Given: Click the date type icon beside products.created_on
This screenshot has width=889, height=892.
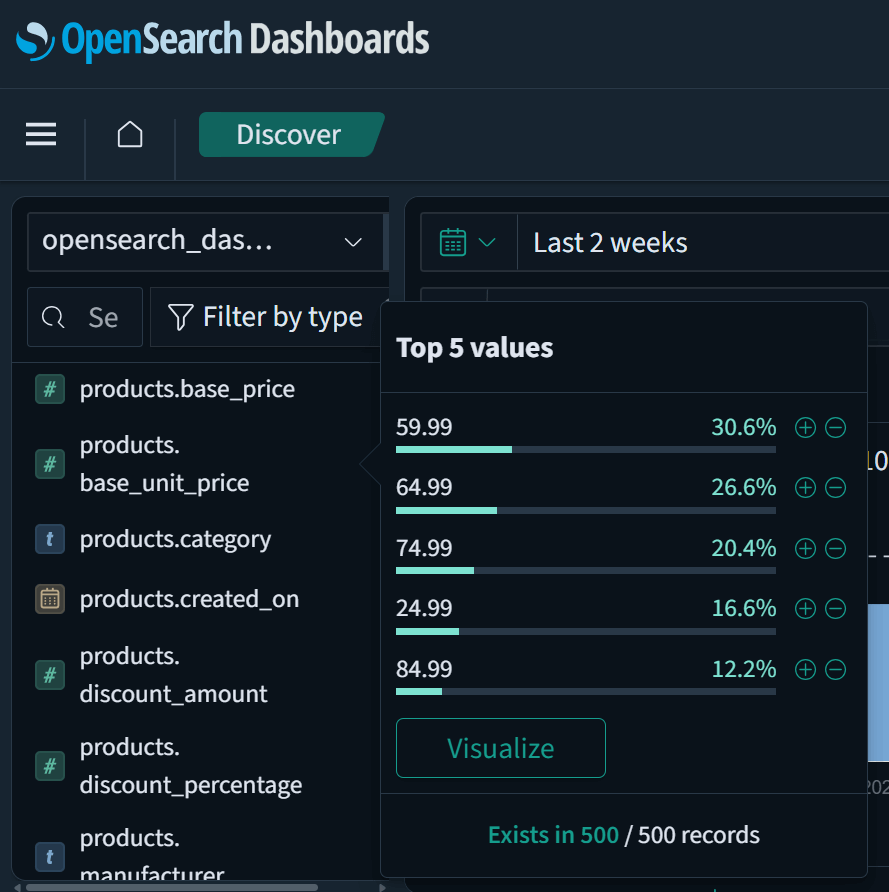Looking at the screenshot, I should pos(49,599).
